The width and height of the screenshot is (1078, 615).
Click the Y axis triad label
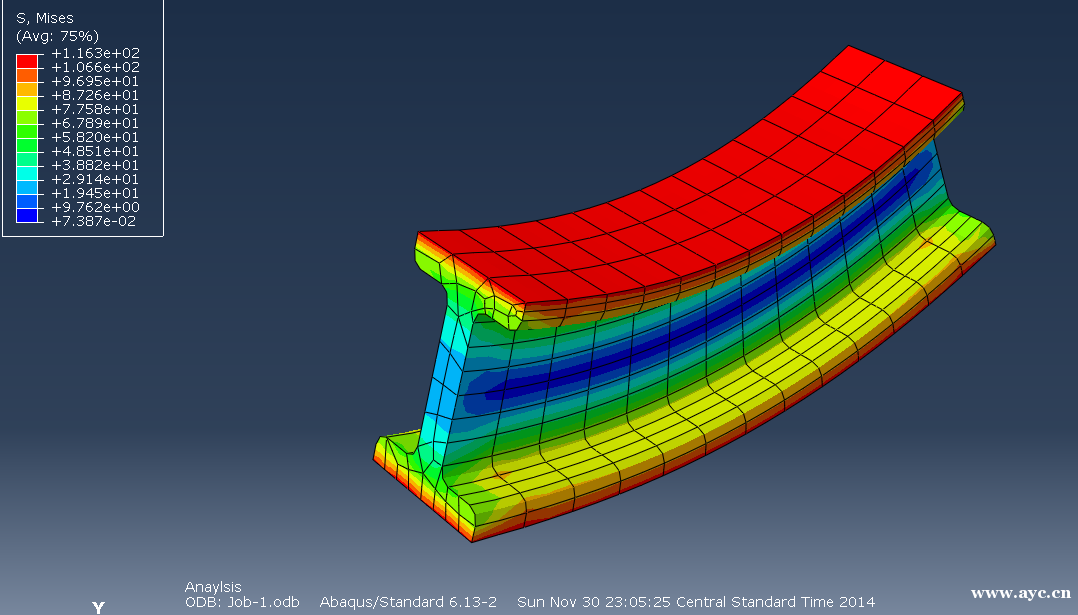coord(98,607)
